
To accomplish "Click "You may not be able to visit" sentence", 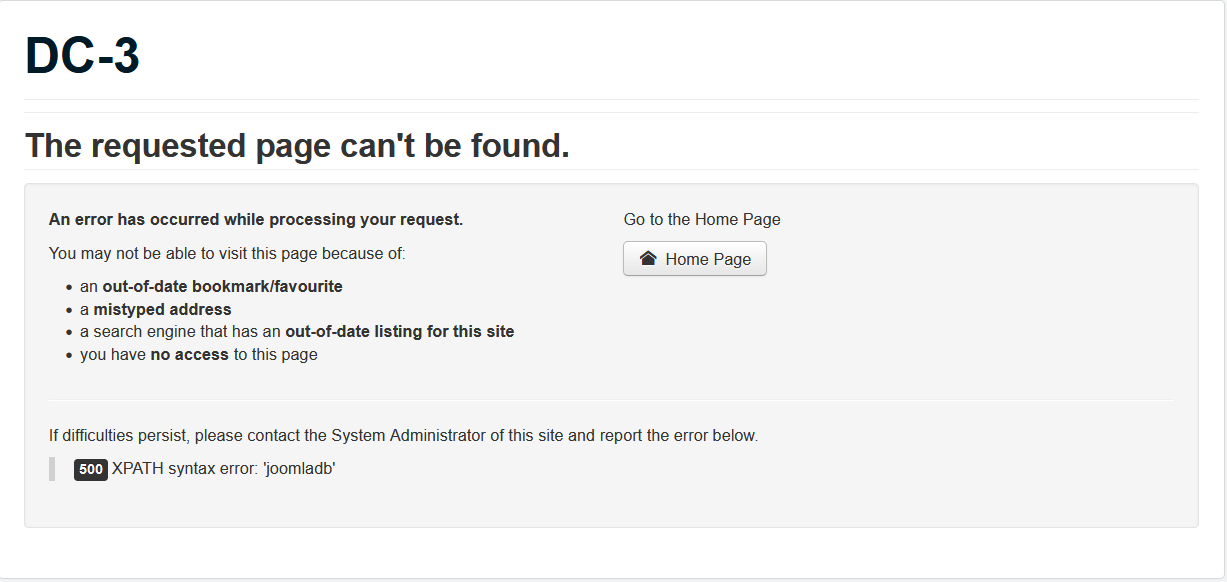I will (x=227, y=253).
